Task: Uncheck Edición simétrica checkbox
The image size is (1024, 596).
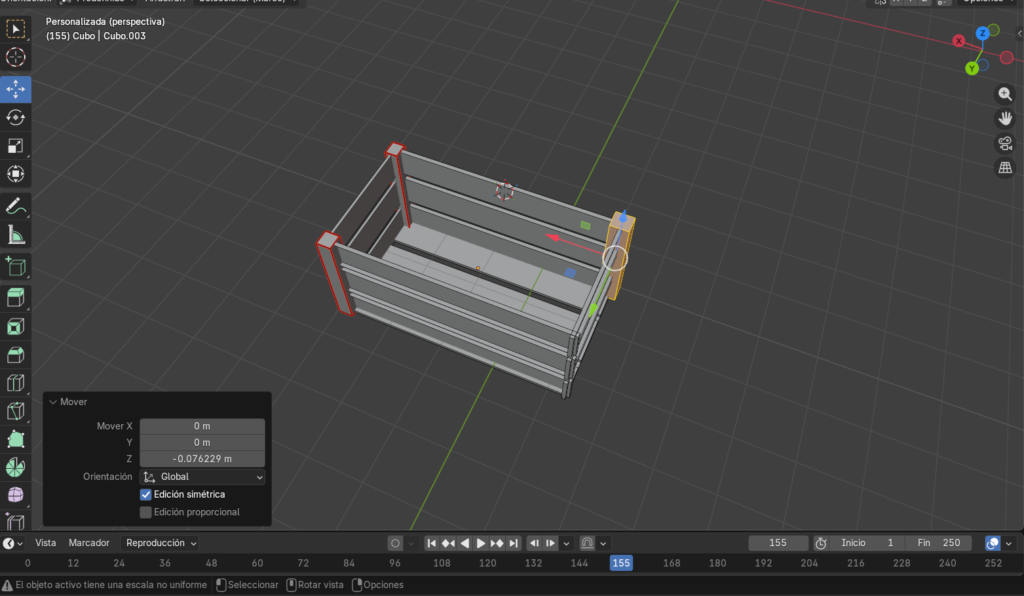Action: tap(146, 494)
